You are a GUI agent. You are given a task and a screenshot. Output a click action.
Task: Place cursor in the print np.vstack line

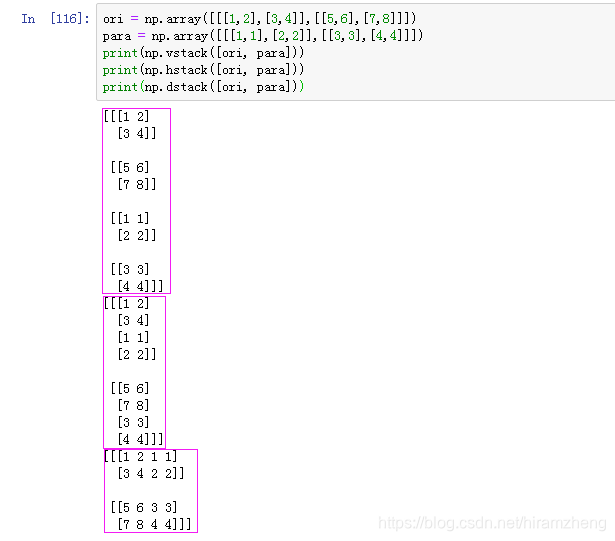pyautogui.click(x=203, y=53)
